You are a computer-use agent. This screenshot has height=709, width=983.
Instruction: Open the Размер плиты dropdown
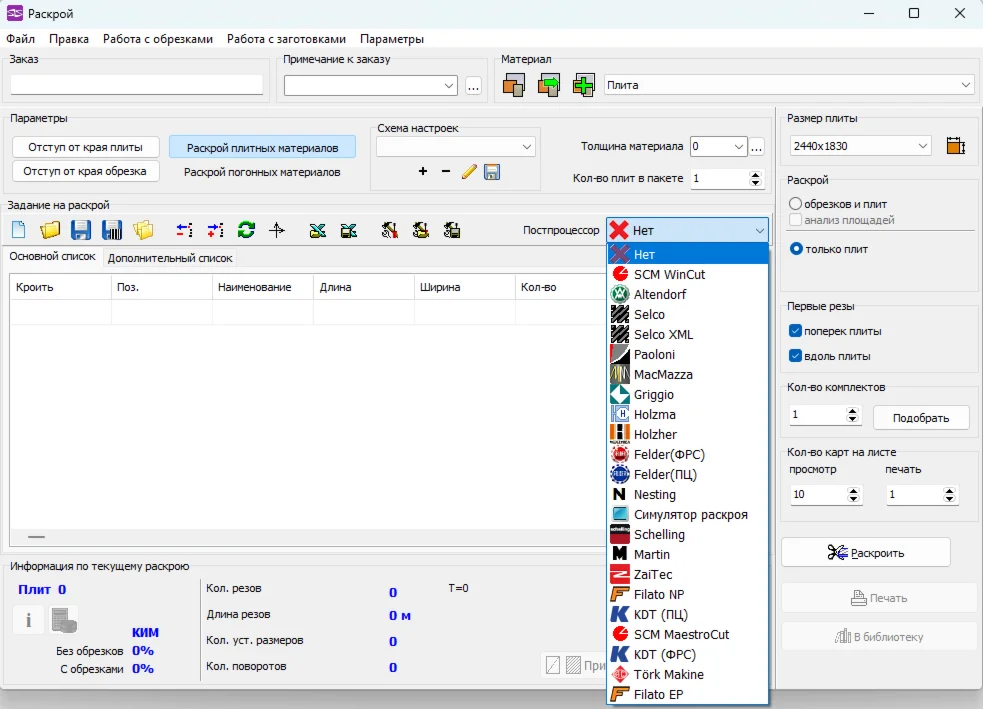point(922,146)
